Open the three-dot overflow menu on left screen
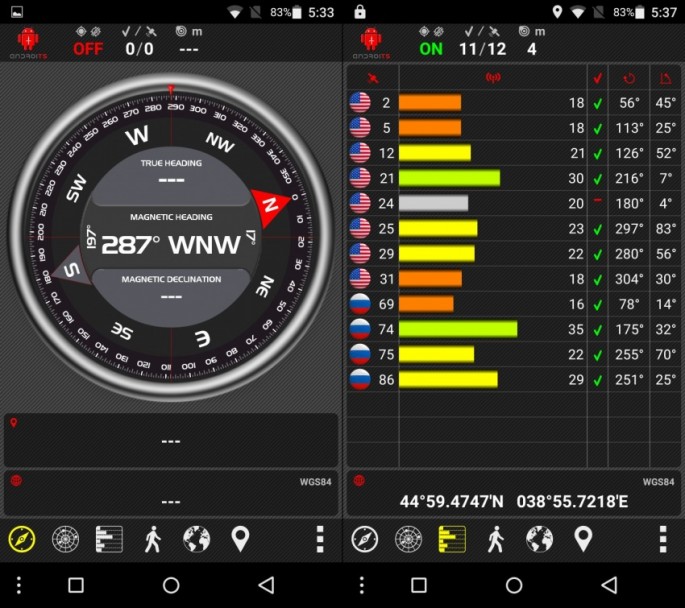The width and height of the screenshot is (685, 608). point(319,539)
